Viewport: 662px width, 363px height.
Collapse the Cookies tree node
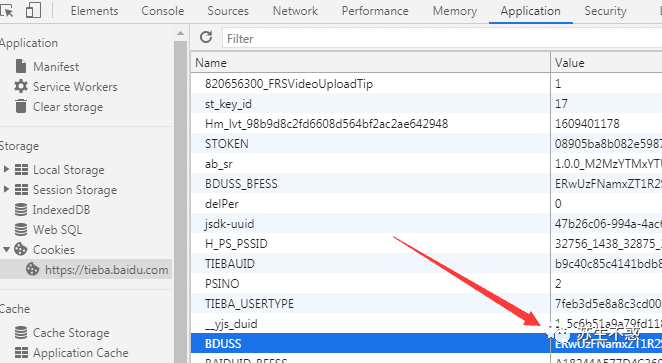(6, 249)
